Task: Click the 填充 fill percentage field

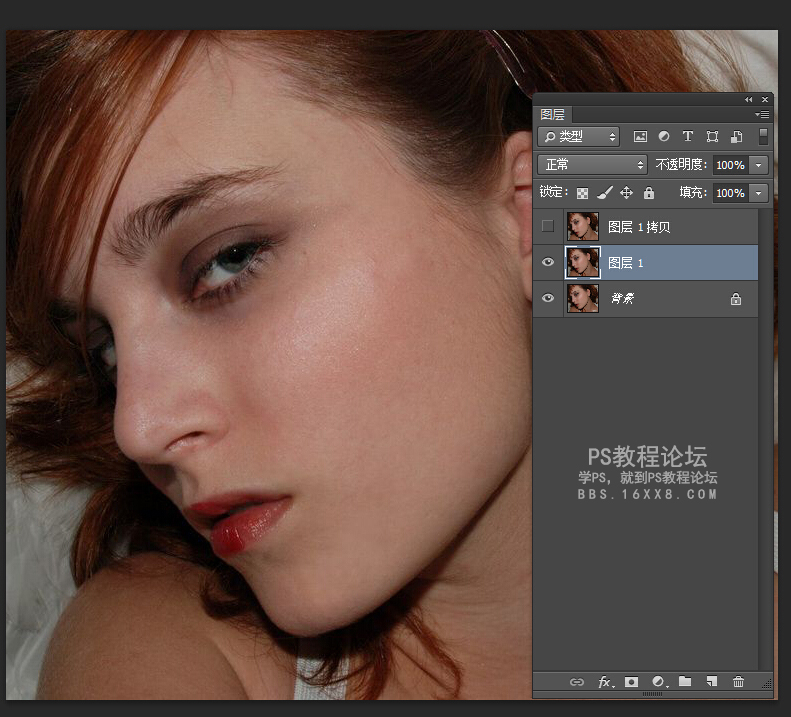Action: [x=729, y=193]
